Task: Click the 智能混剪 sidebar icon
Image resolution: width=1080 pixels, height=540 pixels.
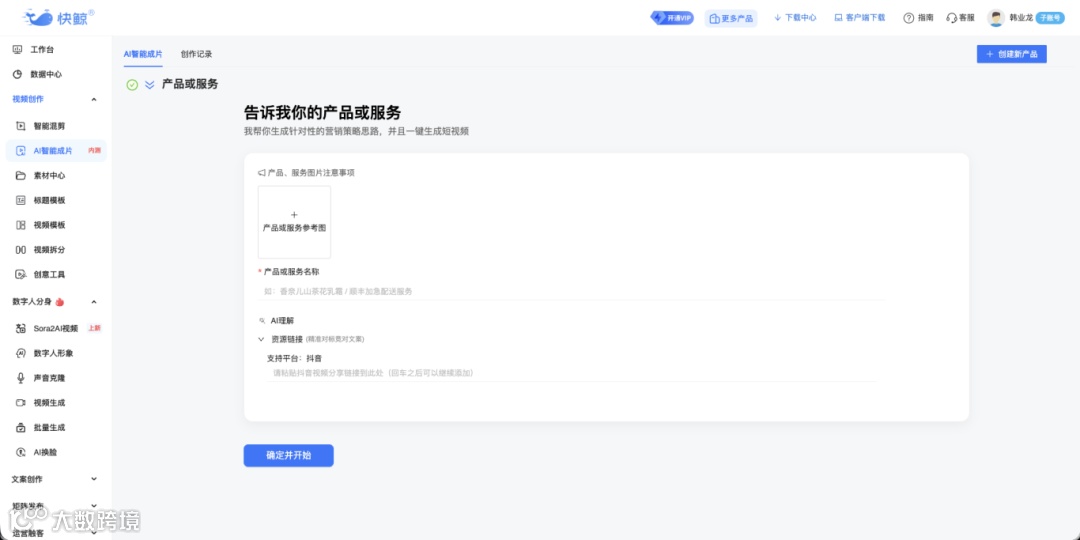Action: (21, 126)
